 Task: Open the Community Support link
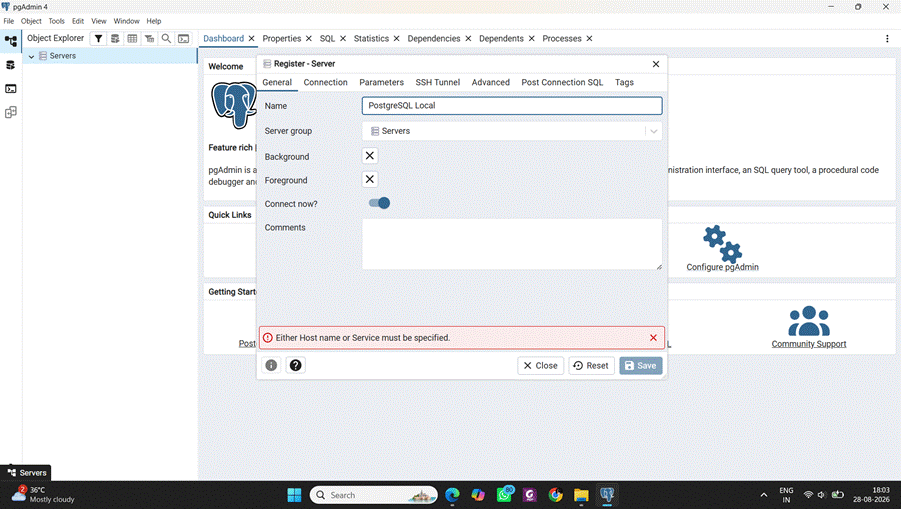[x=808, y=344]
